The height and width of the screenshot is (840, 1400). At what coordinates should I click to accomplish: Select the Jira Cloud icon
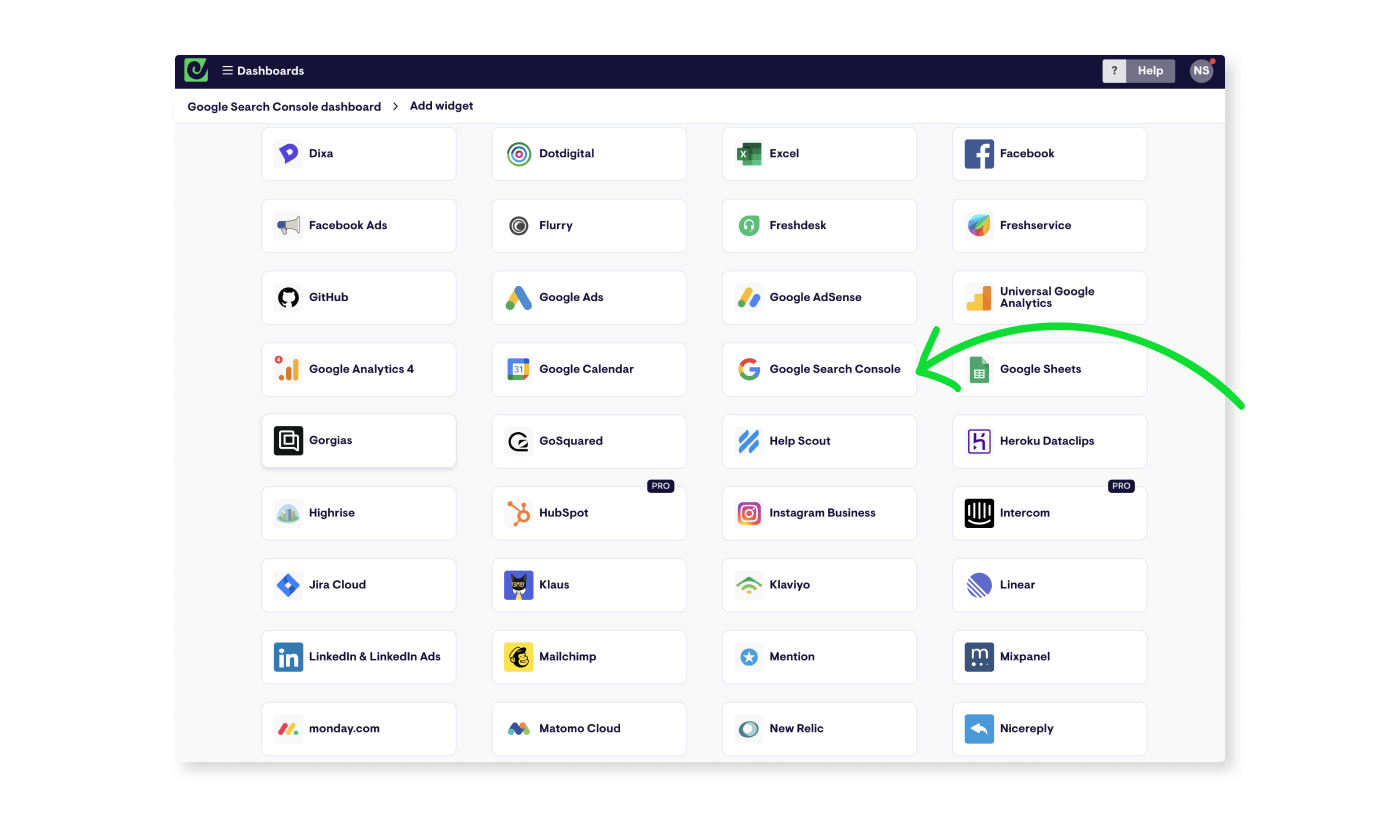point(289,585)
